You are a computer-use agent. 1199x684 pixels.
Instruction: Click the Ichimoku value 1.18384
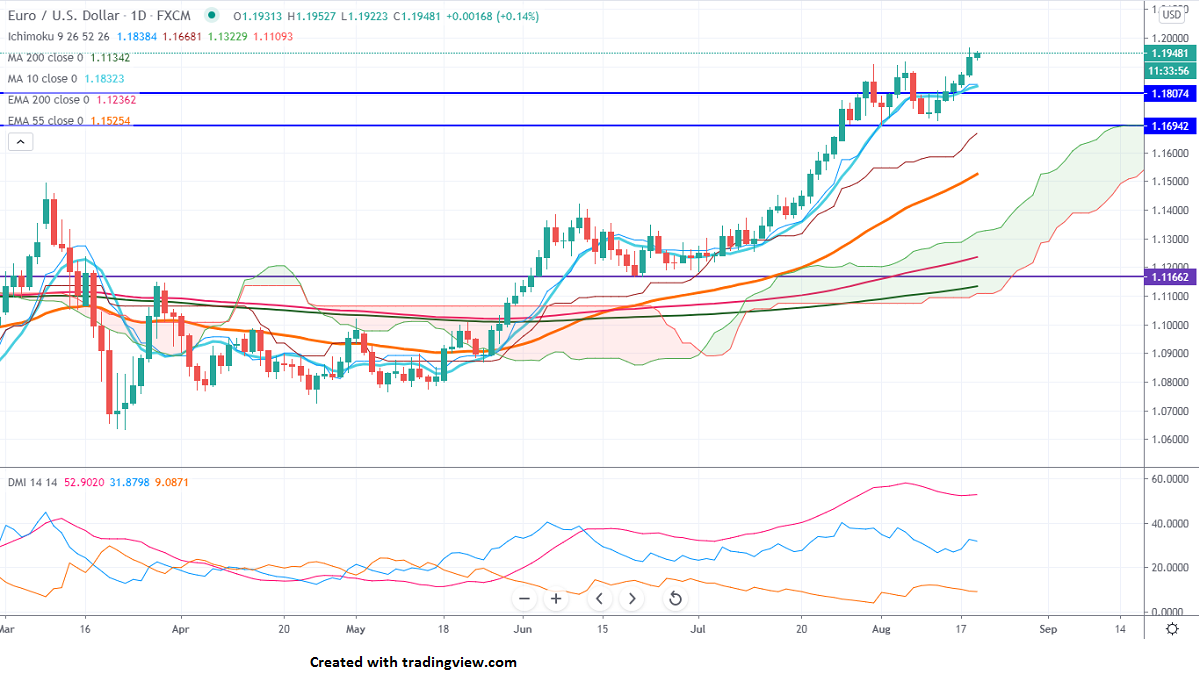pyautogui.click(x=137, y=37)
